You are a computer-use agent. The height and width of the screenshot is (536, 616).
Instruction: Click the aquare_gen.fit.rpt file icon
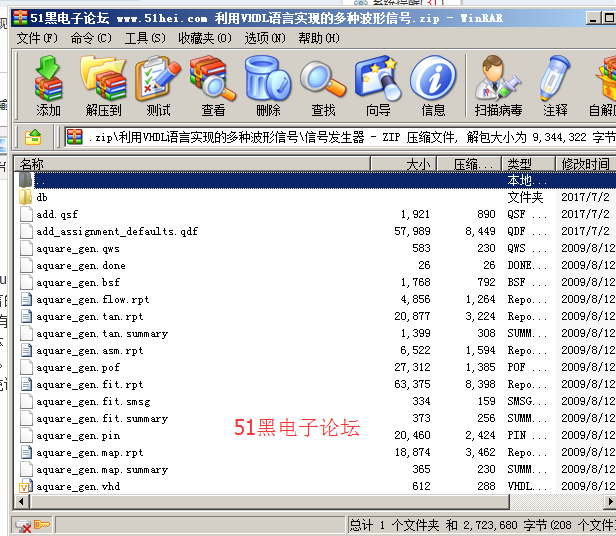pyautogui.click(x=26, y=384)
